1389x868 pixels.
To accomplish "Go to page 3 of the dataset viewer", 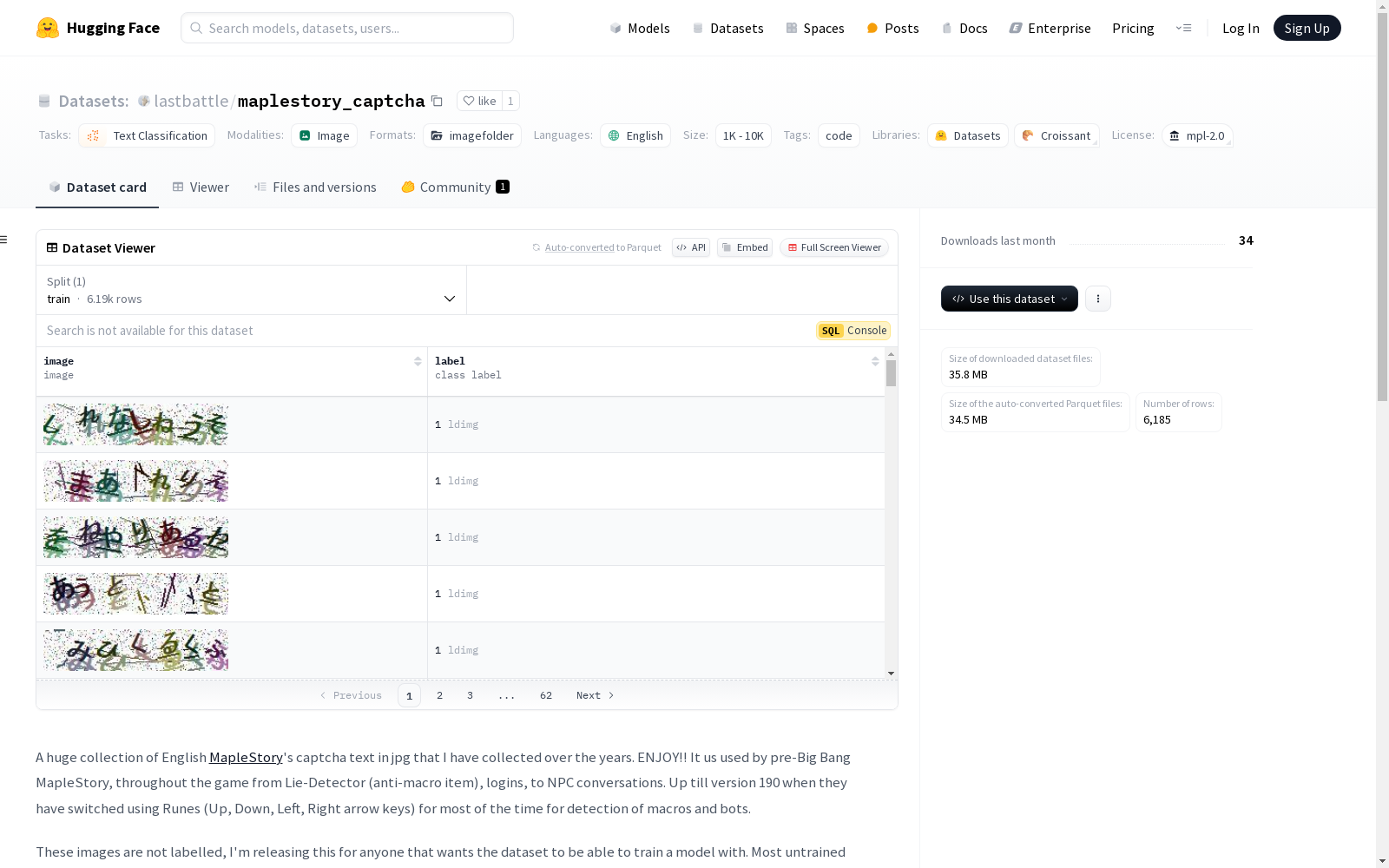I will (x=471, y=695).
